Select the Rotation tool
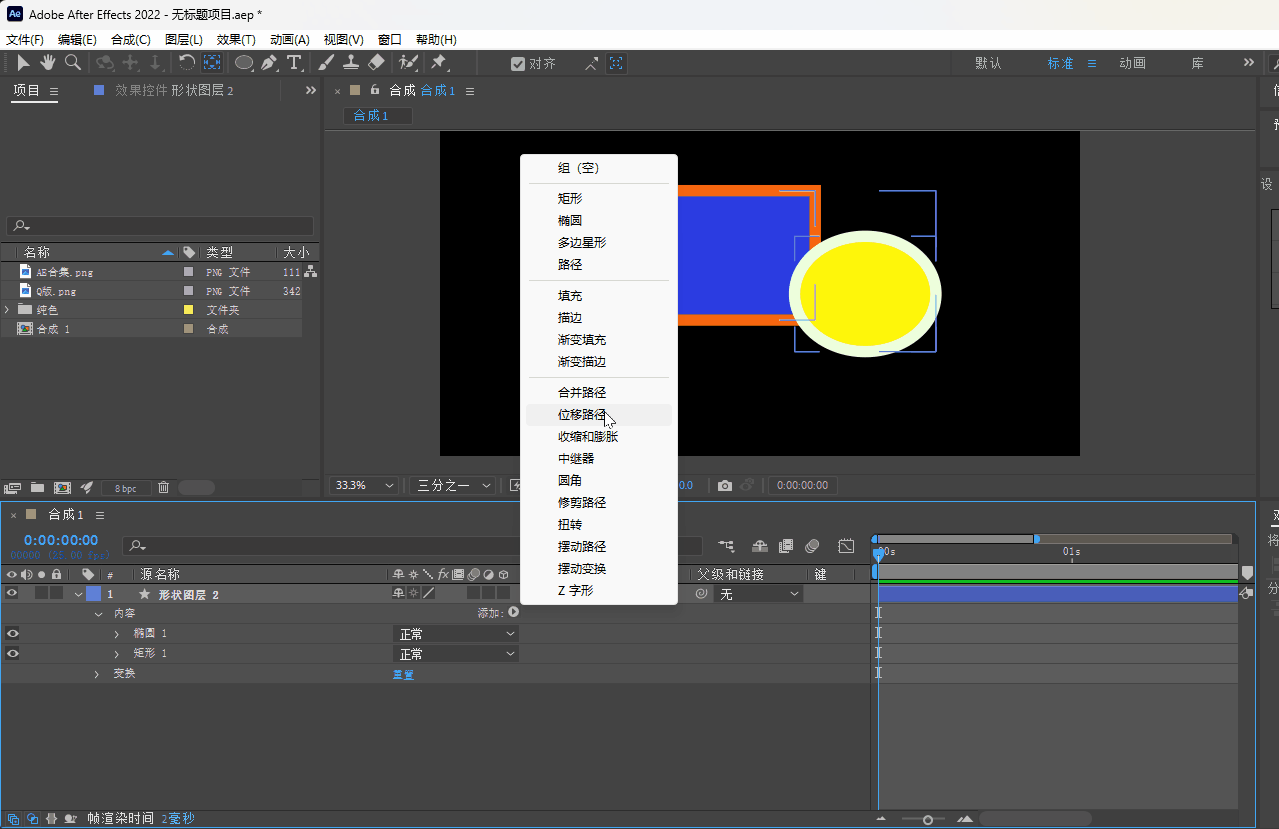This screenshot has height=829, width=1279. tap(186, 63)
